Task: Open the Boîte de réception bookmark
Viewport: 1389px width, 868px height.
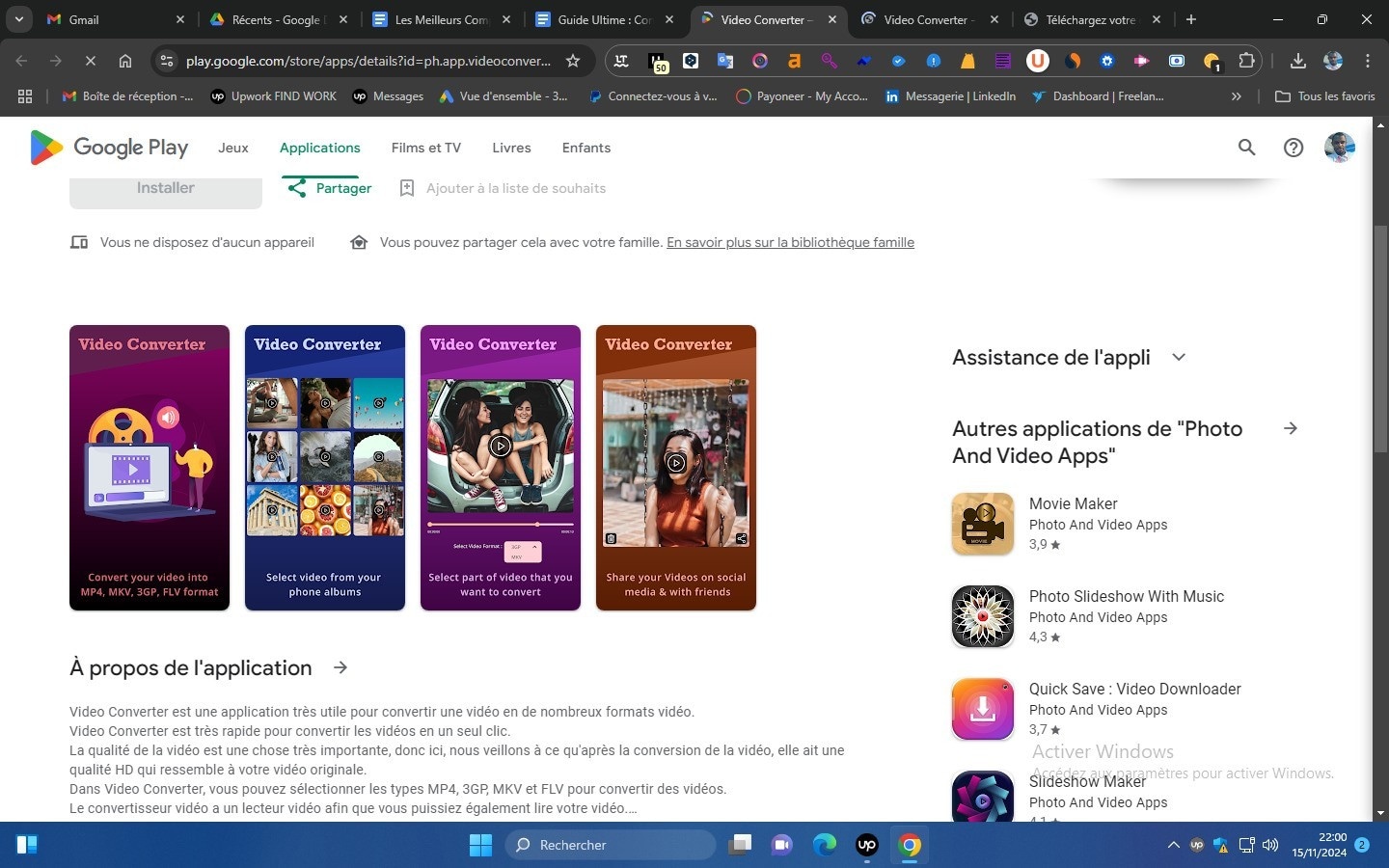Action: click(126, 96)
